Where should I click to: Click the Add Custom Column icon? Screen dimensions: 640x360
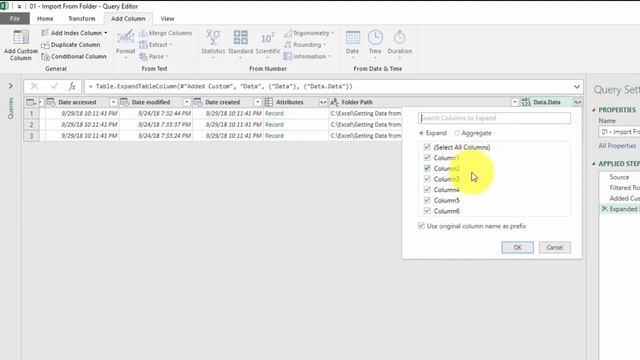click(x=21, y=38)
